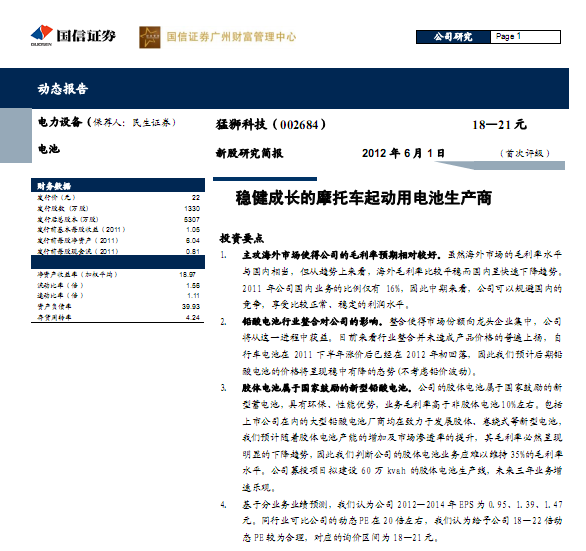Click the 净资产收益率 (加权平均) row label
This screenshot has height=551, width=586.
point(77,274)
